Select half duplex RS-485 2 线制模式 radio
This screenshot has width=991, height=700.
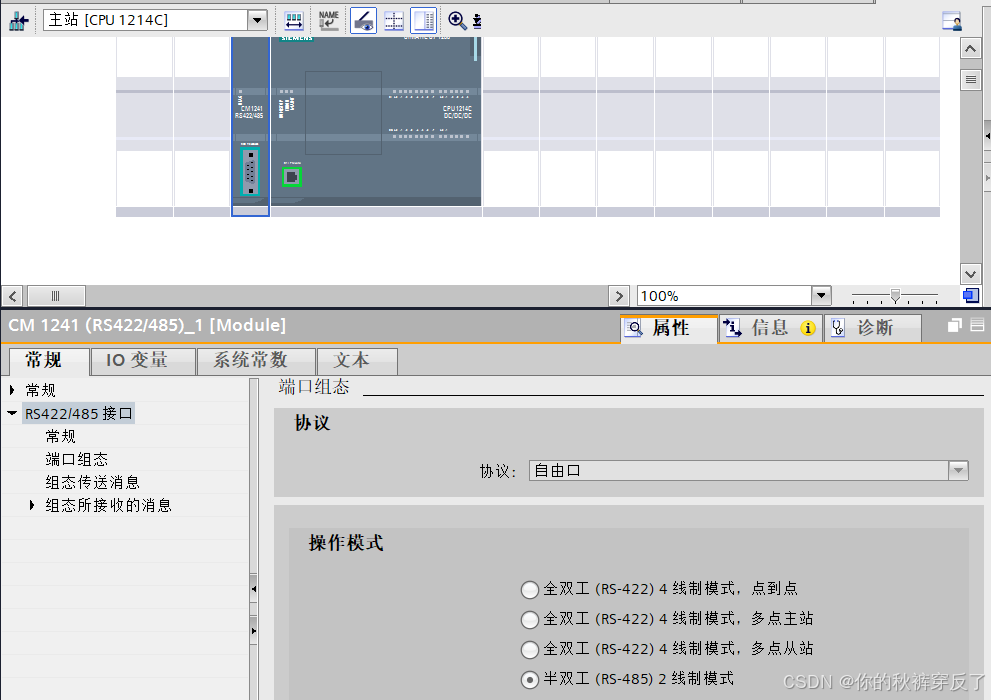[530, 680]
